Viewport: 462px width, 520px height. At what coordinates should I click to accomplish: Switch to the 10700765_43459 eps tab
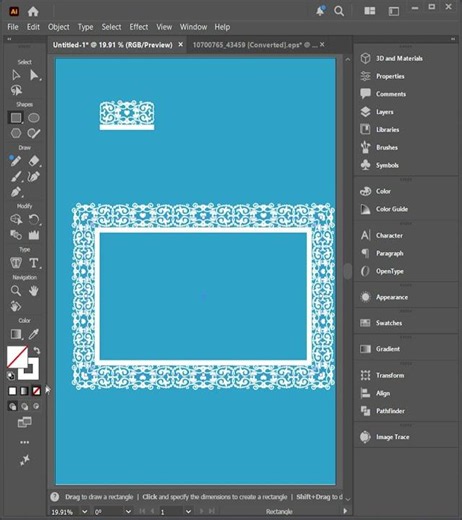point(255,45)
